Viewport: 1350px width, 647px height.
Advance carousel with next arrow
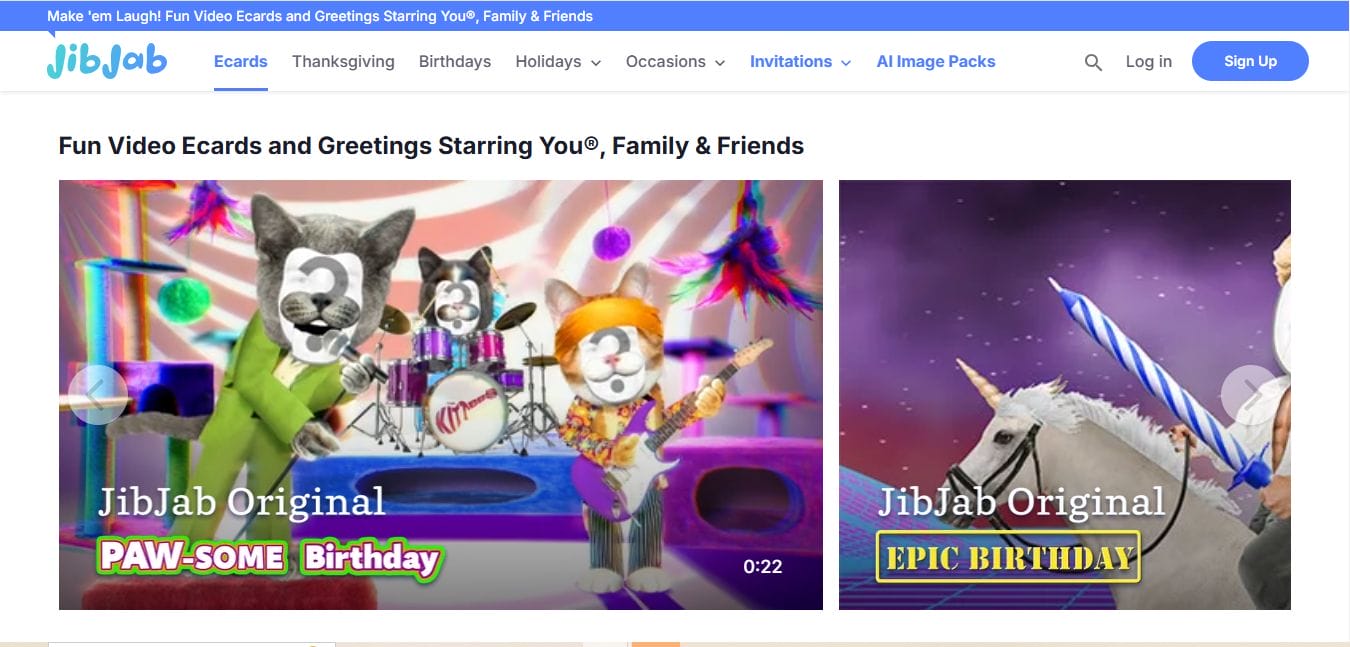coord(1251,395)
